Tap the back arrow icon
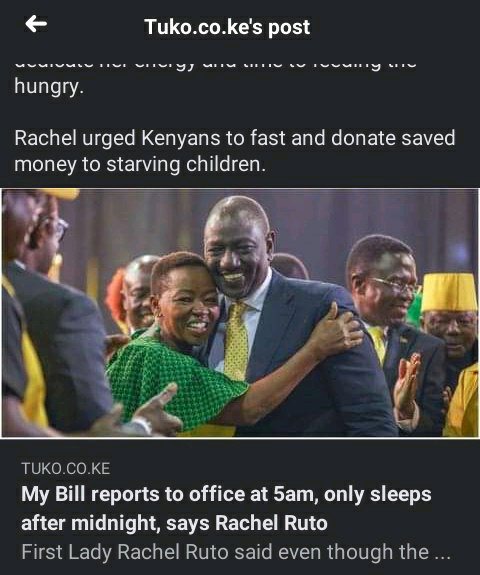The image size is (480, 575). (x=36, y=24)
